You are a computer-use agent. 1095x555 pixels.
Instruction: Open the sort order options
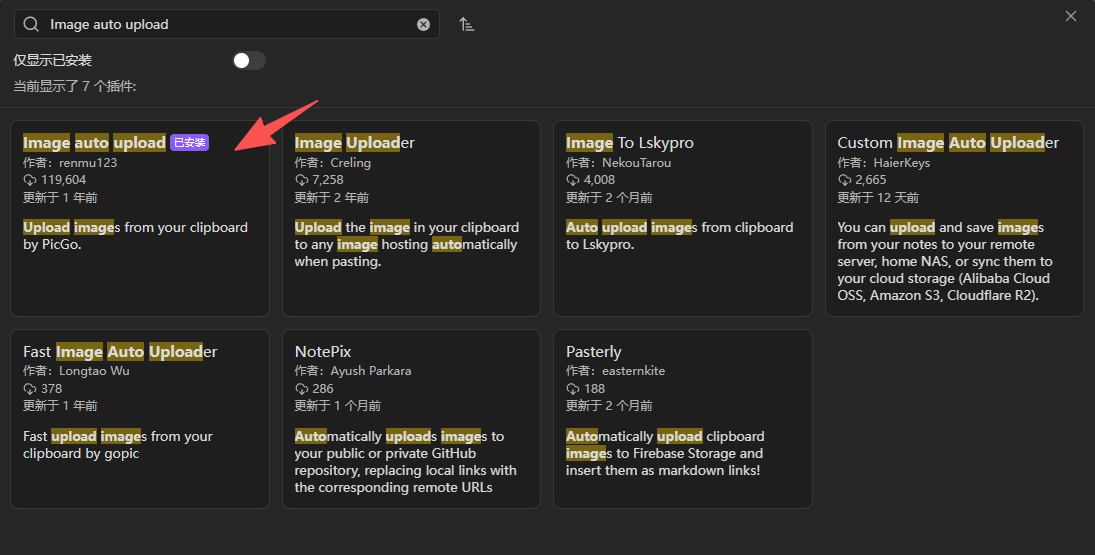[x=466, y=24]
